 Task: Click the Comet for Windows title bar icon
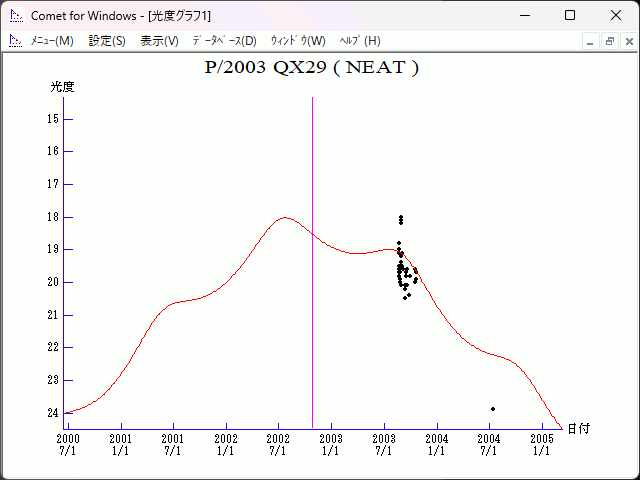tap(16, 16)
